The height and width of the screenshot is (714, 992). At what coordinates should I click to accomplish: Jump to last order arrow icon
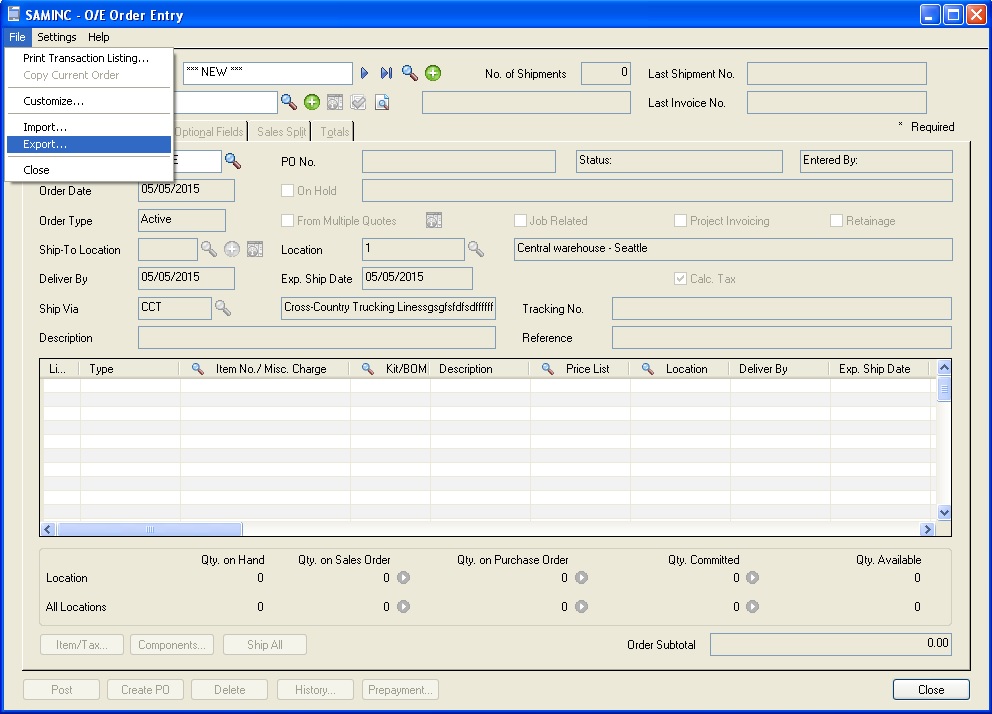(x=386, y=73)
